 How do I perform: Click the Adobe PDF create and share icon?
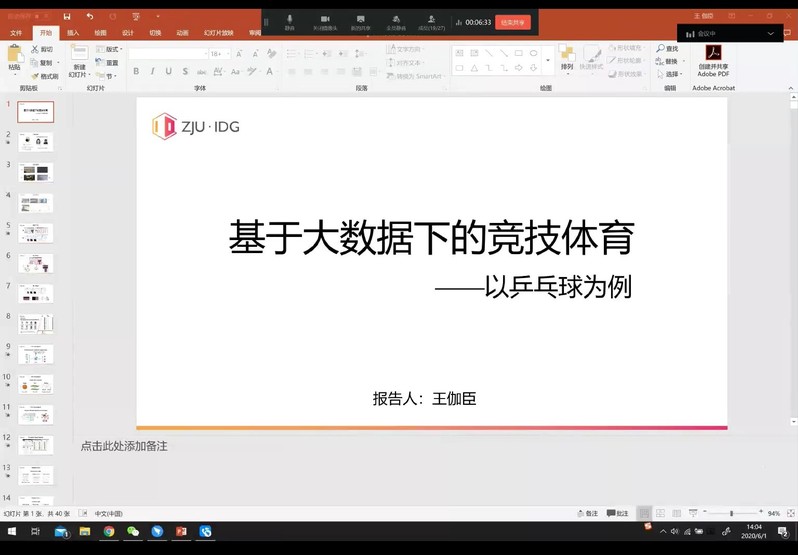point(714,55)
